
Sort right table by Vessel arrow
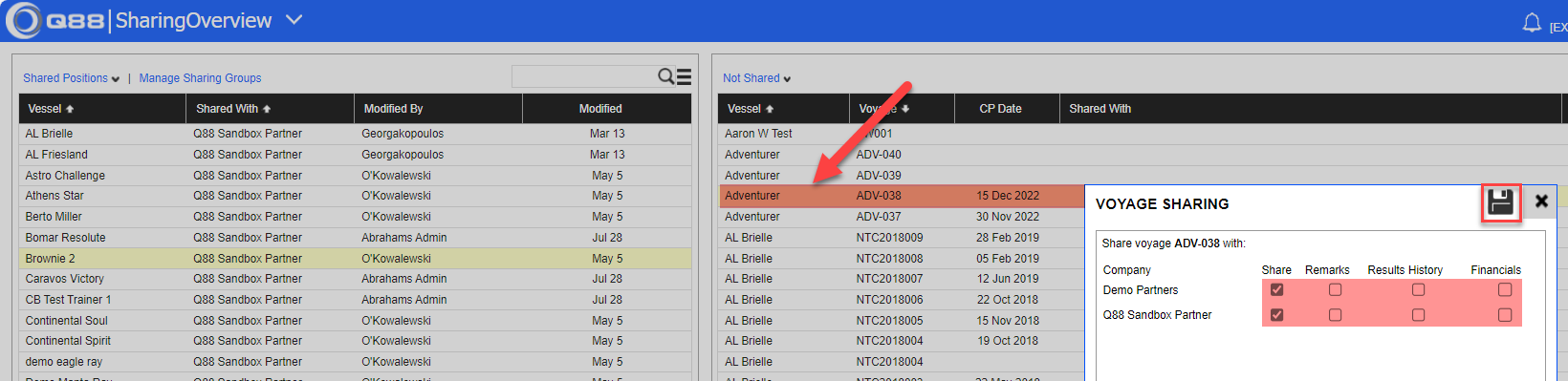[770, 109]
